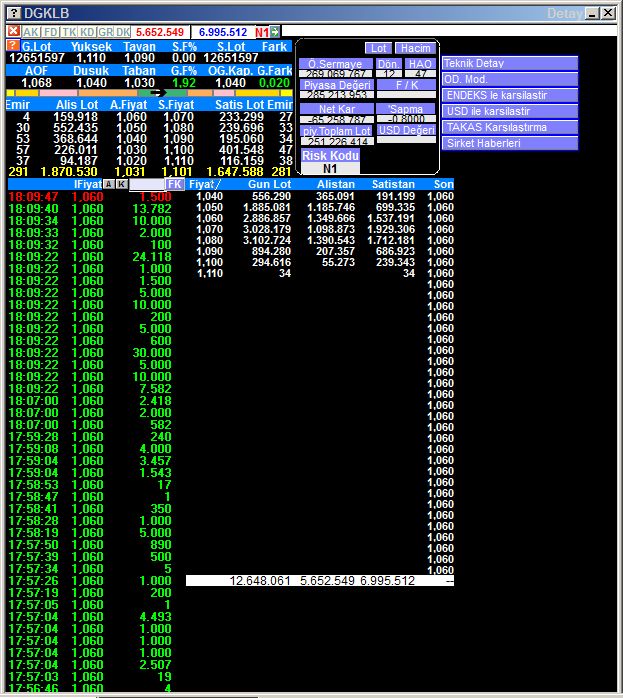
Task: Open TAKAS Karşılaştırma
Action: (510, 127)
